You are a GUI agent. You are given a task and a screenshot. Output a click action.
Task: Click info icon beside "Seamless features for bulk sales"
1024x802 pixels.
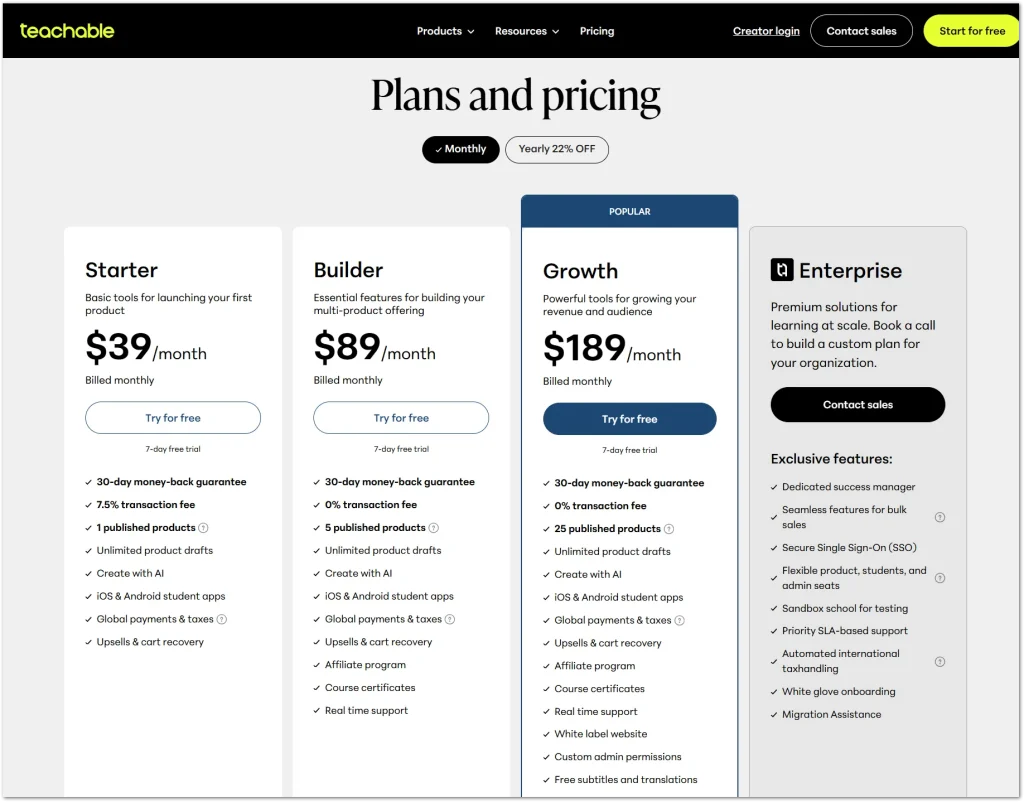[x=940, y=518]
